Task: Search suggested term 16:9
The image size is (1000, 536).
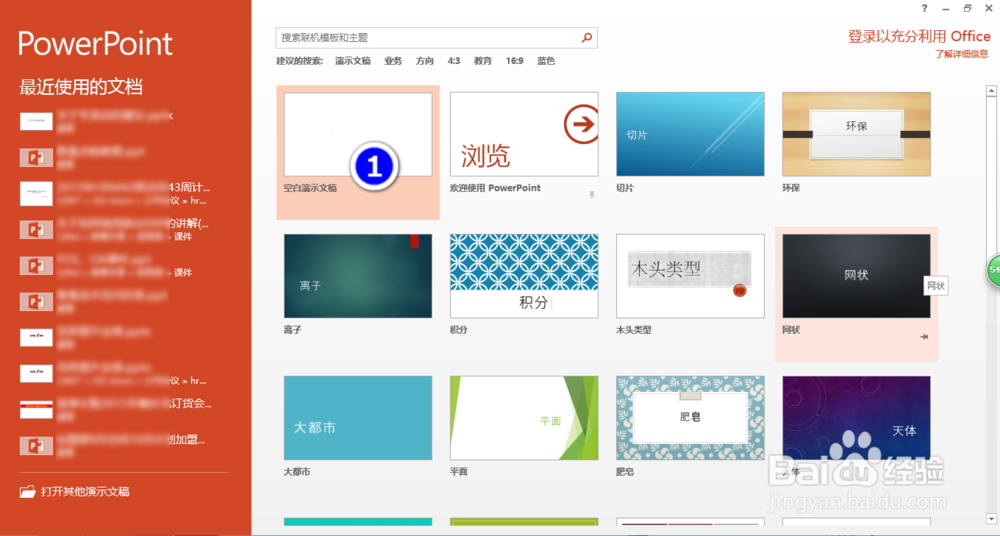Action: 515,61
